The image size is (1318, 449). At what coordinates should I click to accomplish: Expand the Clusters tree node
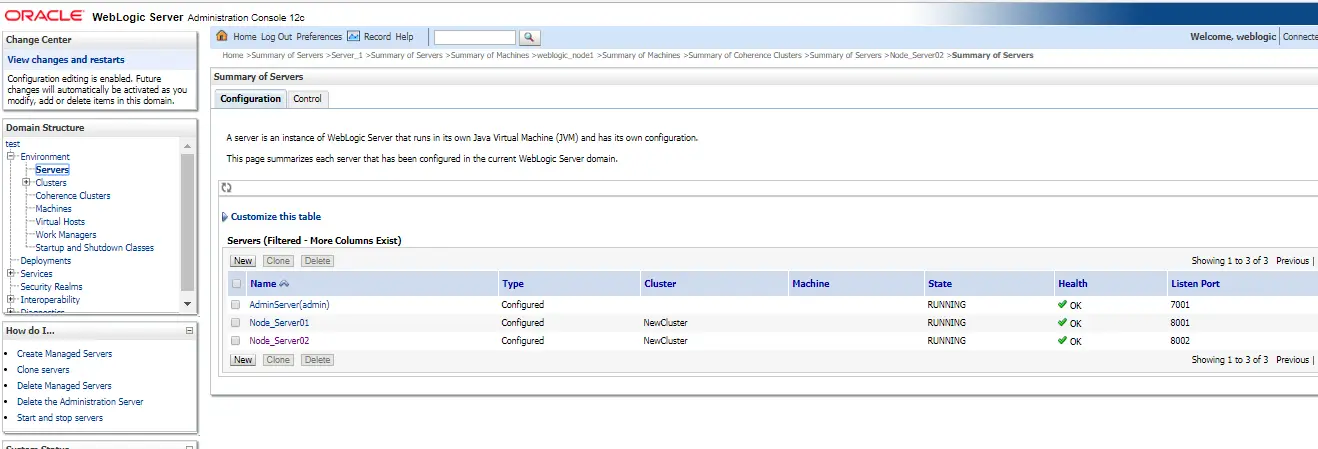click(x=26, y=183)
